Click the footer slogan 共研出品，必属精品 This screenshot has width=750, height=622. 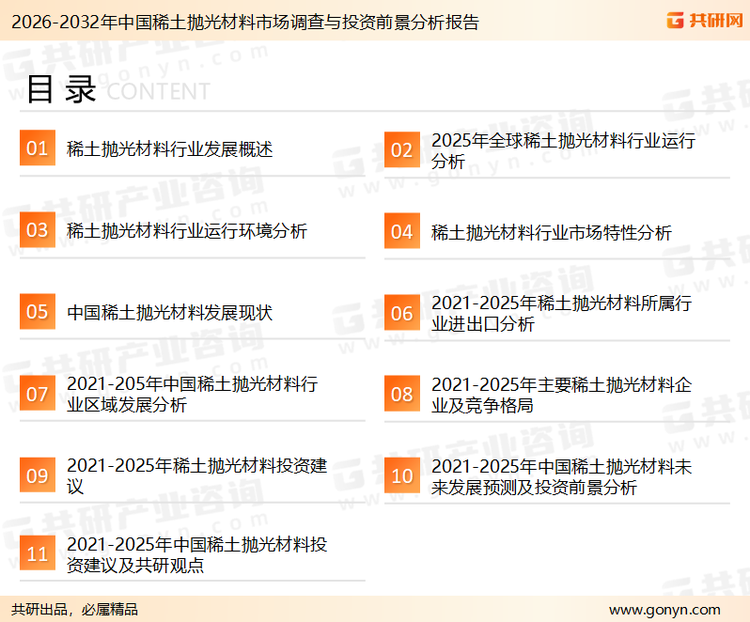[x=75, y=610]
